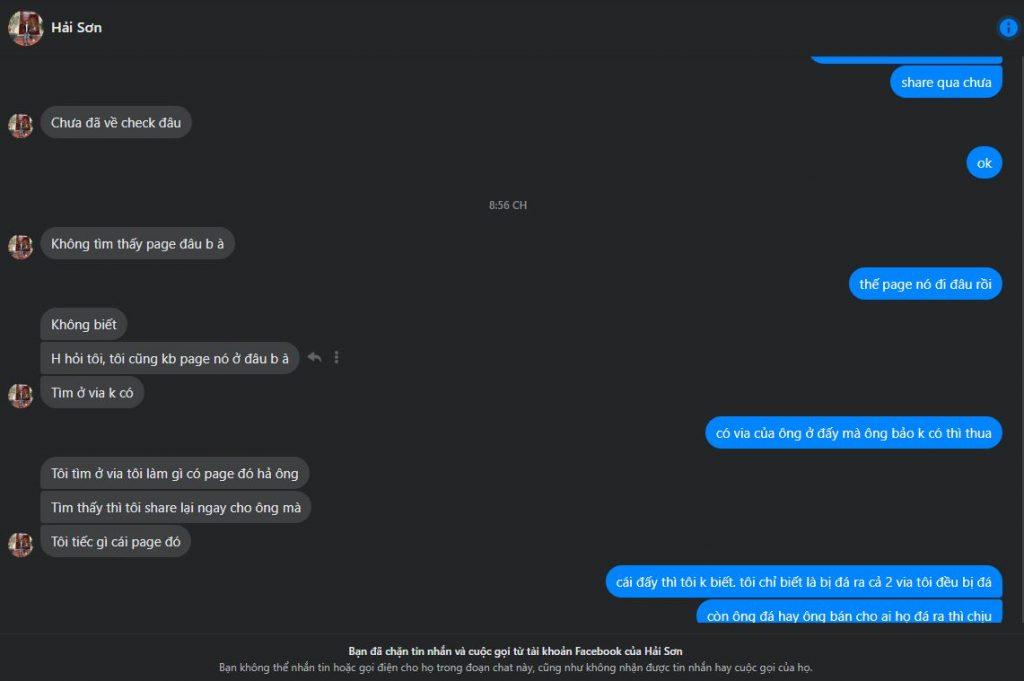
Task: Click message 'H hỏi tôi, tôi cũng kb page'
Action: coord(170,358)
